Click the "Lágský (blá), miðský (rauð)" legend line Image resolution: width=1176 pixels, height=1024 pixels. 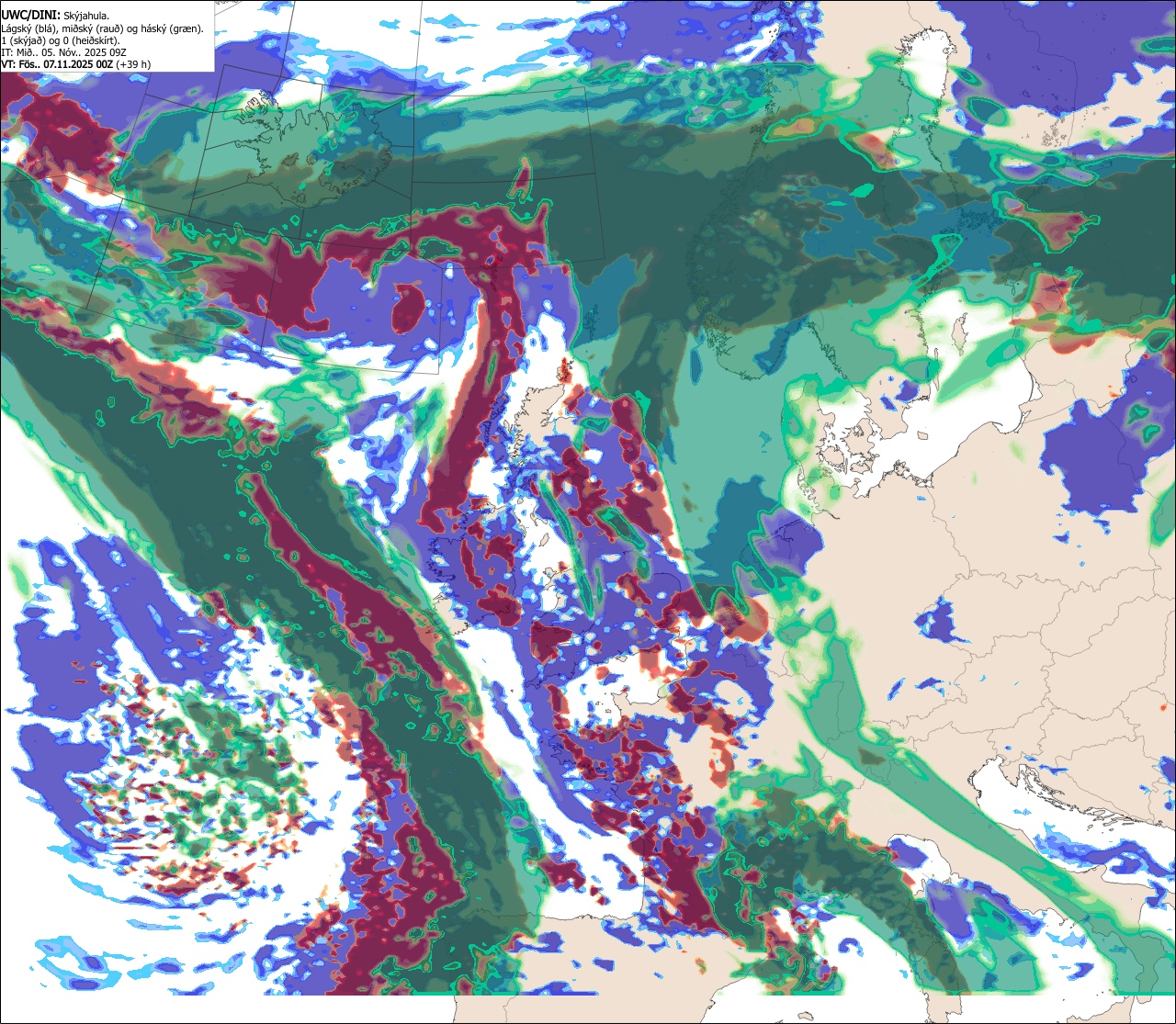point(103,28)
